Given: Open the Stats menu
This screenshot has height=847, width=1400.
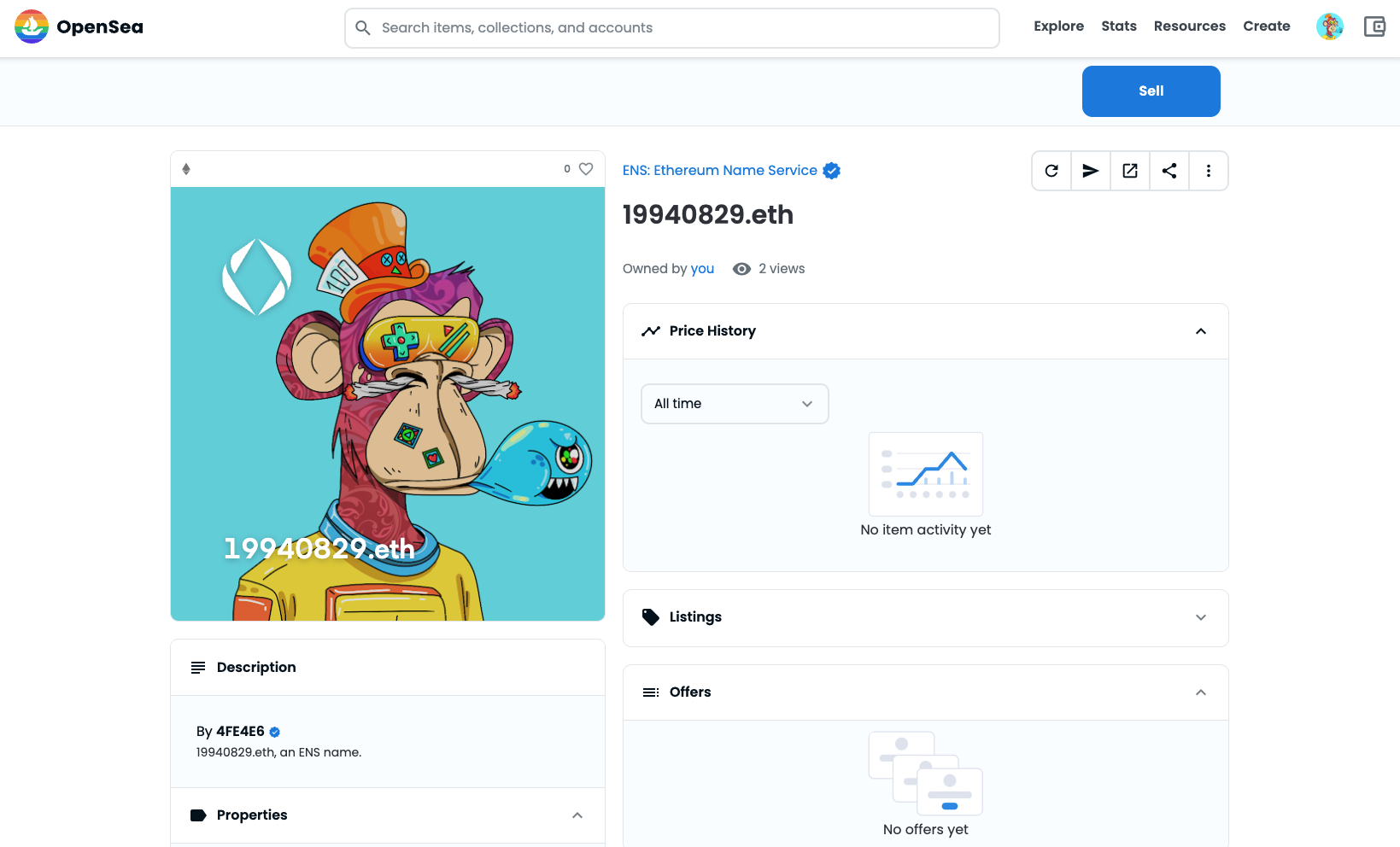Looking at the screenshot, I should pos(1118,26).
